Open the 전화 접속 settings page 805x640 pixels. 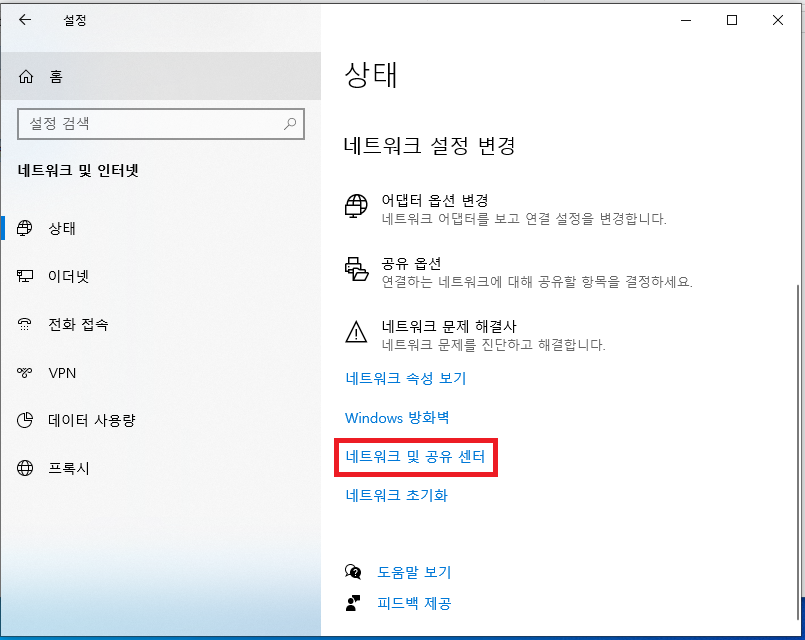(x=161, y=324)
